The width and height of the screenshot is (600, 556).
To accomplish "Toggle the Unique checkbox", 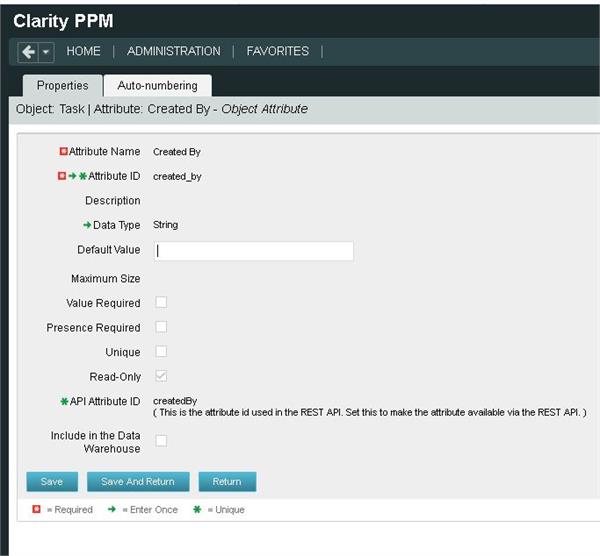I will 161,352.
